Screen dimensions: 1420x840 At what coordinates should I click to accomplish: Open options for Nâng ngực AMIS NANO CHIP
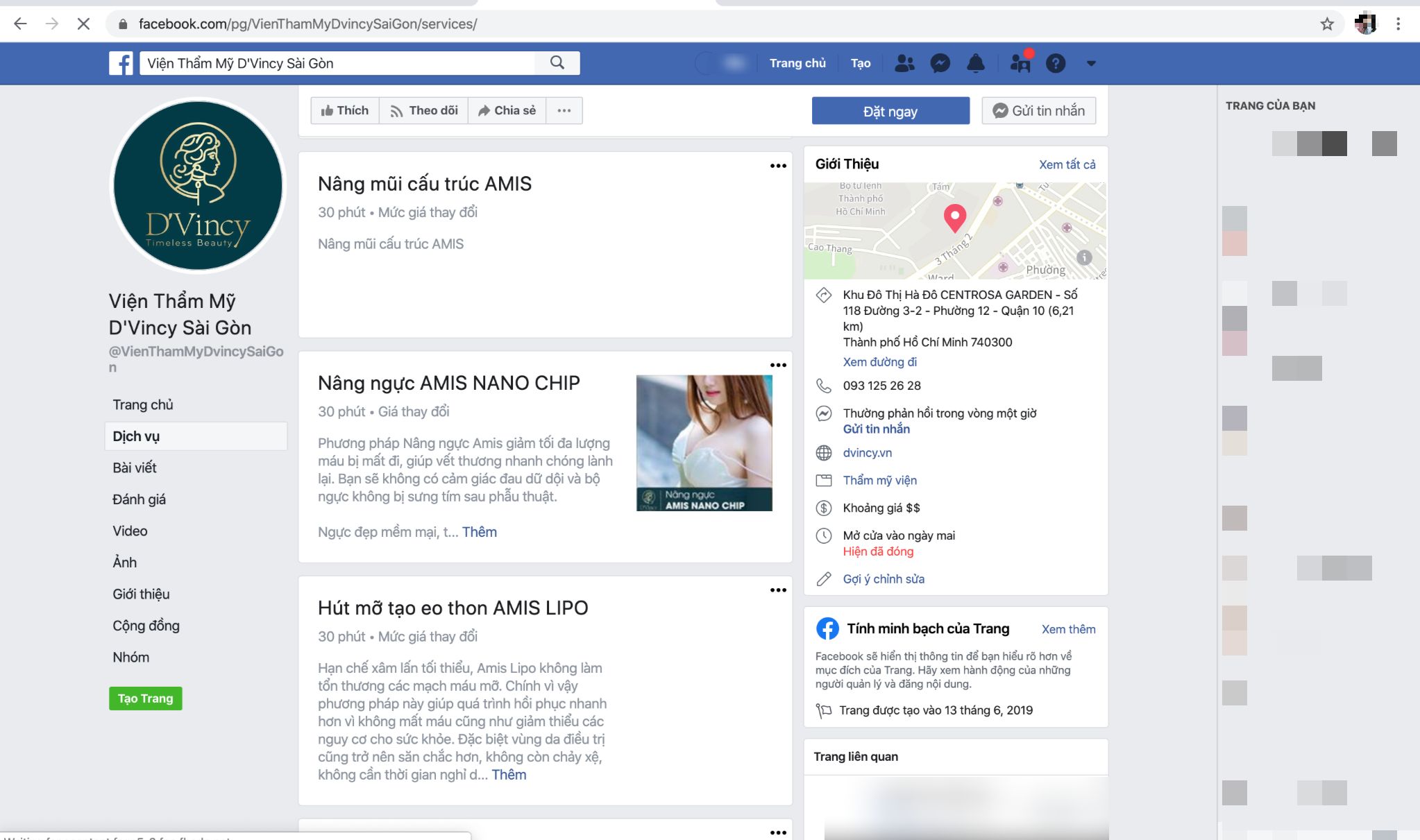point(778,365)
